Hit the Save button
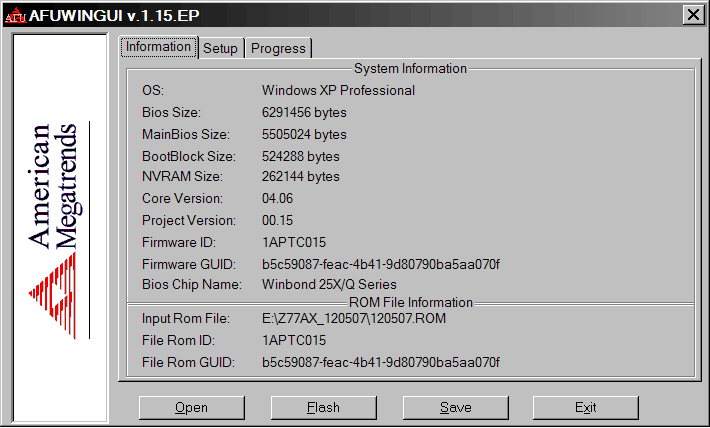The height and width of the screenshot is (428, 710). [x=455, y=407]
